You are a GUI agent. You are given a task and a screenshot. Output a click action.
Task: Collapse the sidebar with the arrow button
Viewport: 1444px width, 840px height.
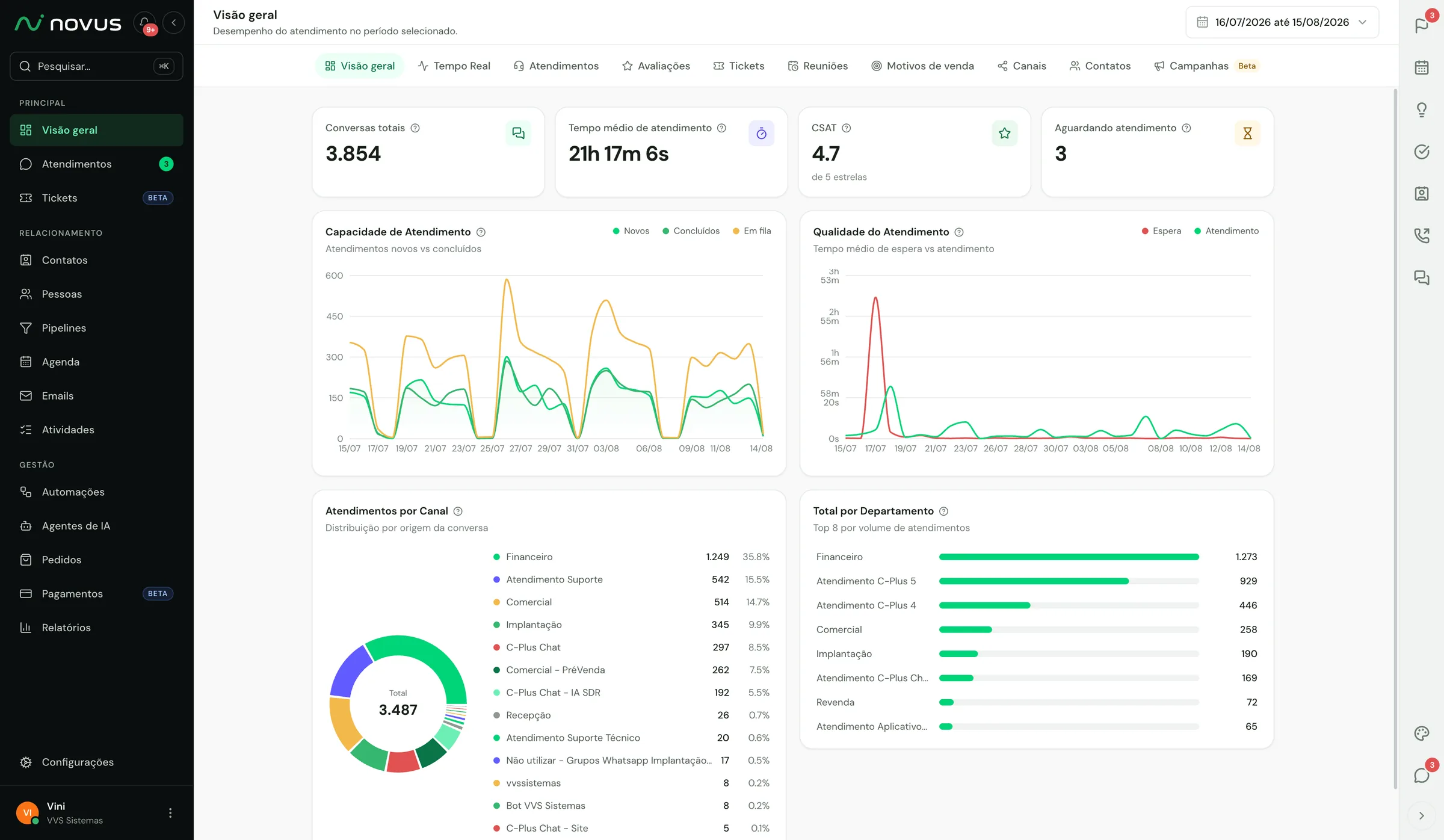click(173, 23)
